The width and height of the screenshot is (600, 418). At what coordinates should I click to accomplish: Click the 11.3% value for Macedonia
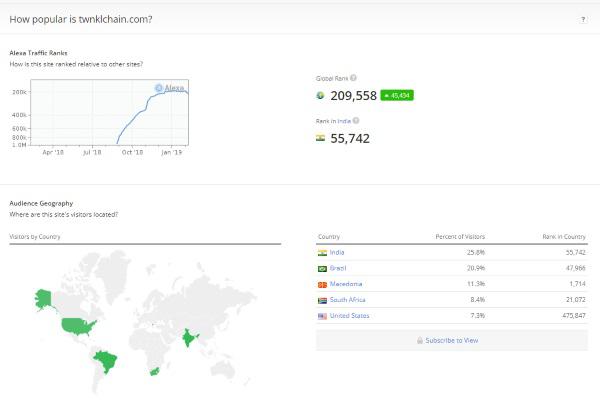point(476,284)
